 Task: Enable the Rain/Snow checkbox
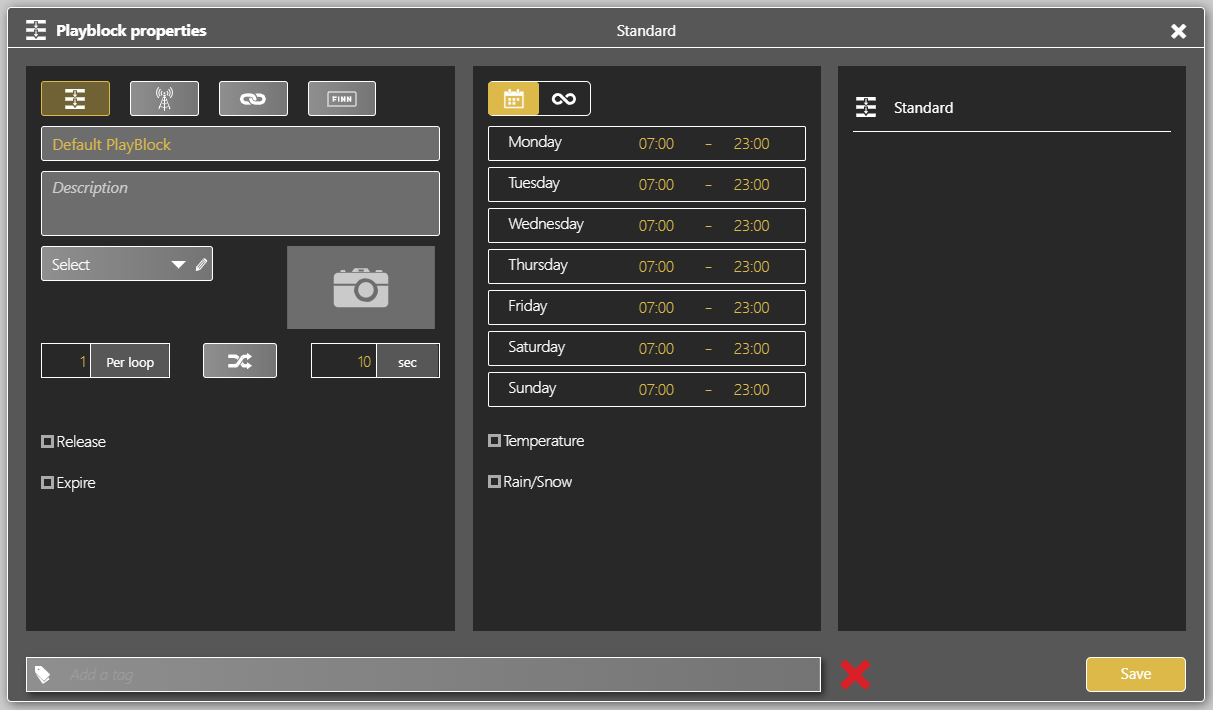[494, 481]
